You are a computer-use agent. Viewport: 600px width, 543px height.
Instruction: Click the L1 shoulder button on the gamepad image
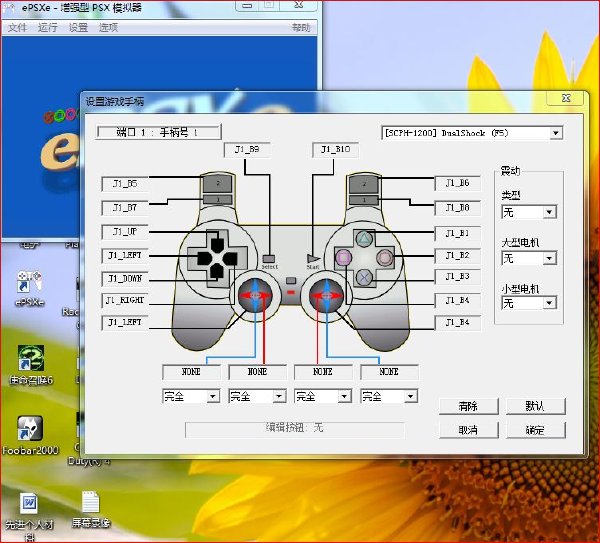point(217,199)
